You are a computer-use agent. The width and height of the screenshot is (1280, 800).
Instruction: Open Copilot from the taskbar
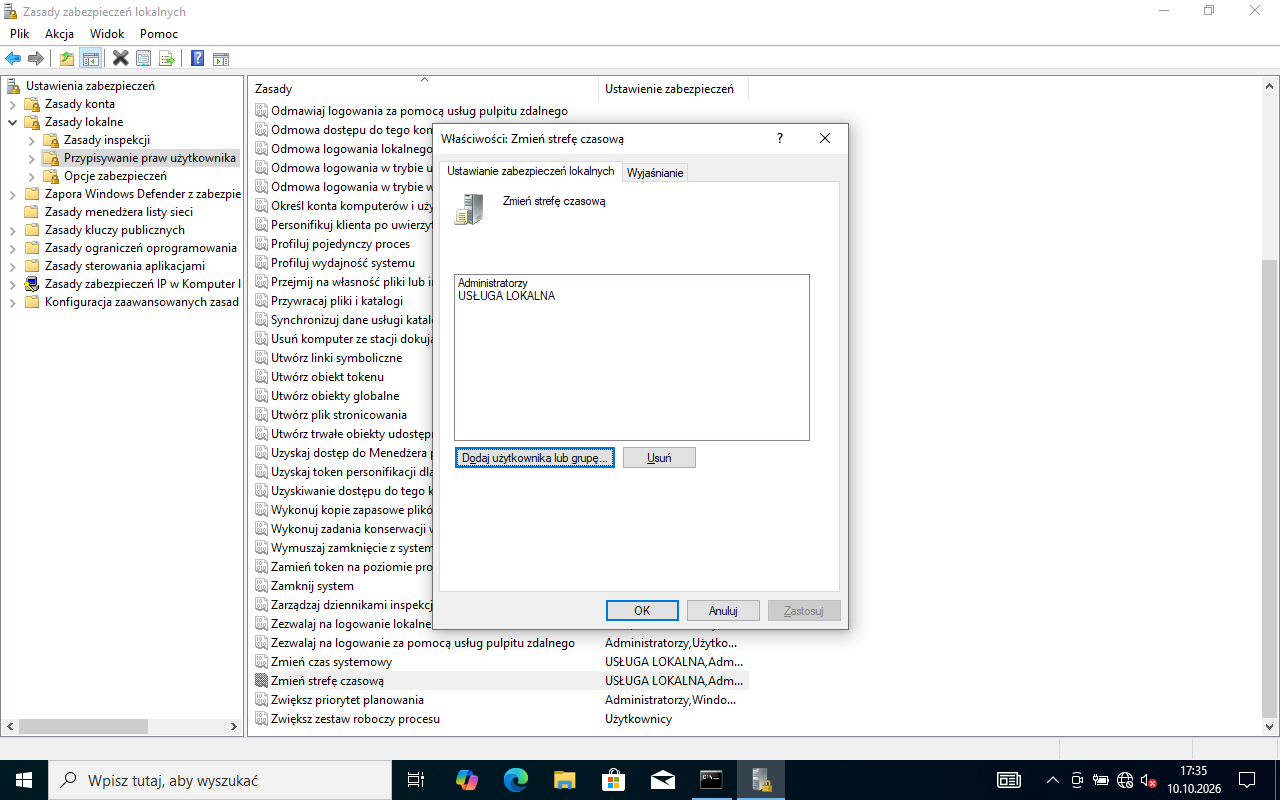467,780
